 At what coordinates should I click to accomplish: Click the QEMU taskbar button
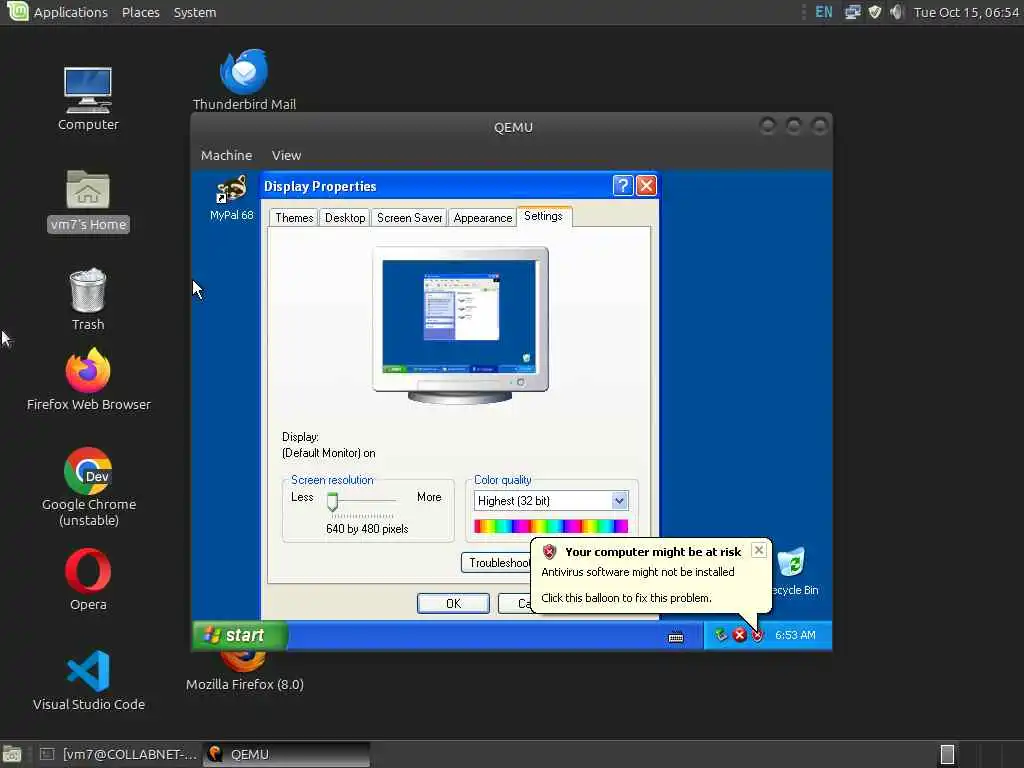coord(286,754)
